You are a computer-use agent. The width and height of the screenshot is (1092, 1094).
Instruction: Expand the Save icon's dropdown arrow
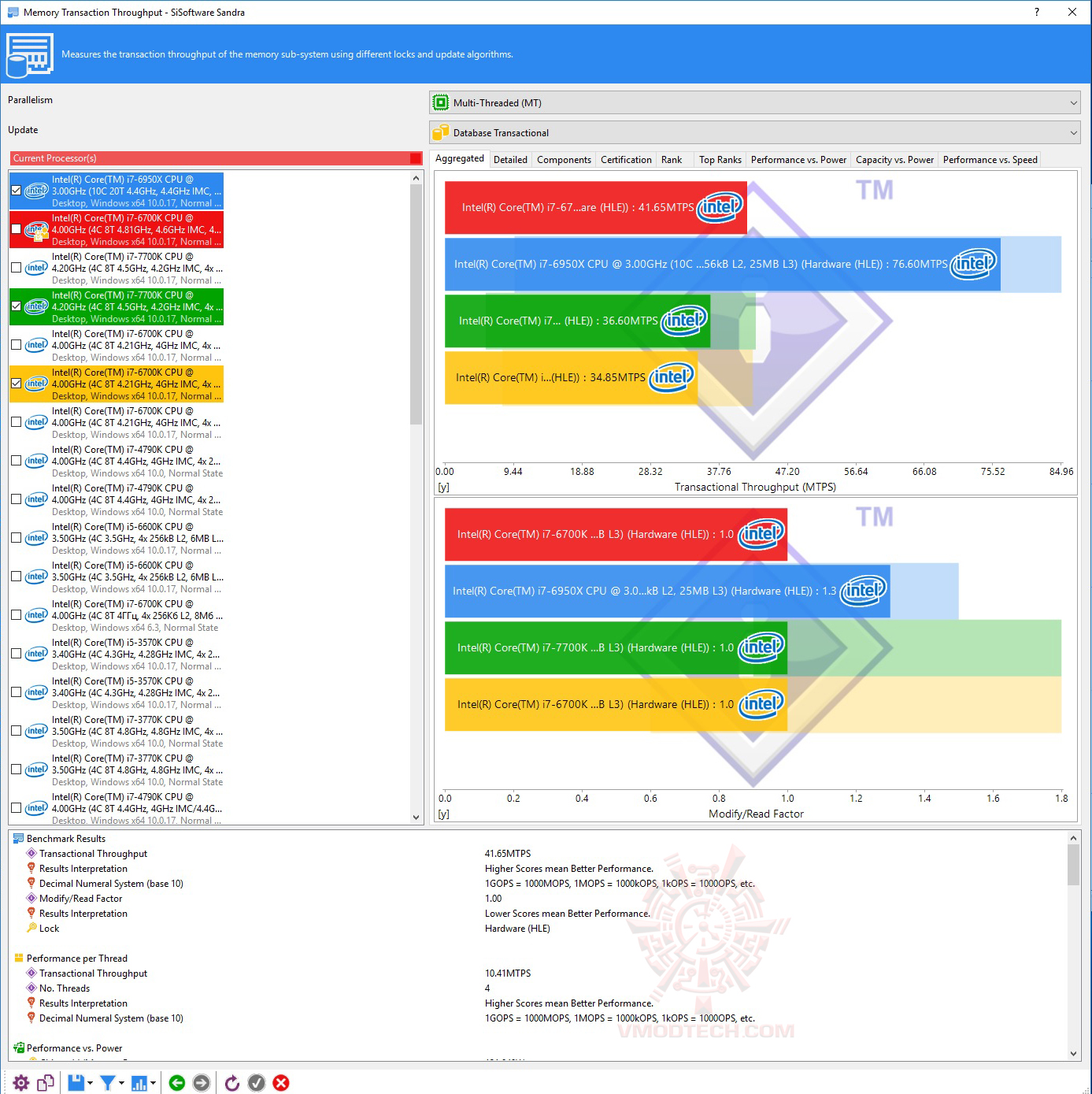(x=90, y=1083)
